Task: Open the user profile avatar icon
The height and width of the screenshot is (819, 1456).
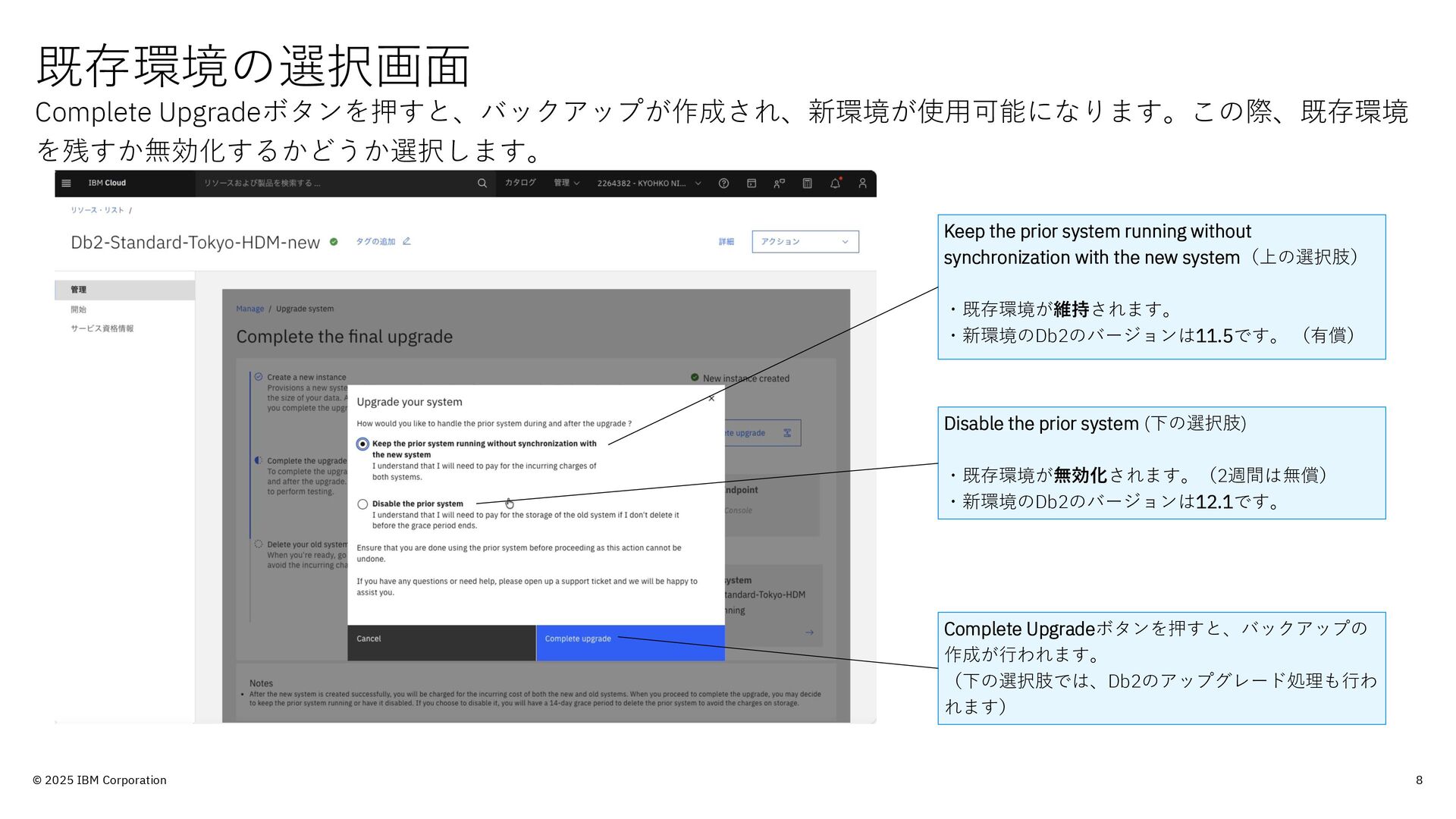Action: pos(862,184)
